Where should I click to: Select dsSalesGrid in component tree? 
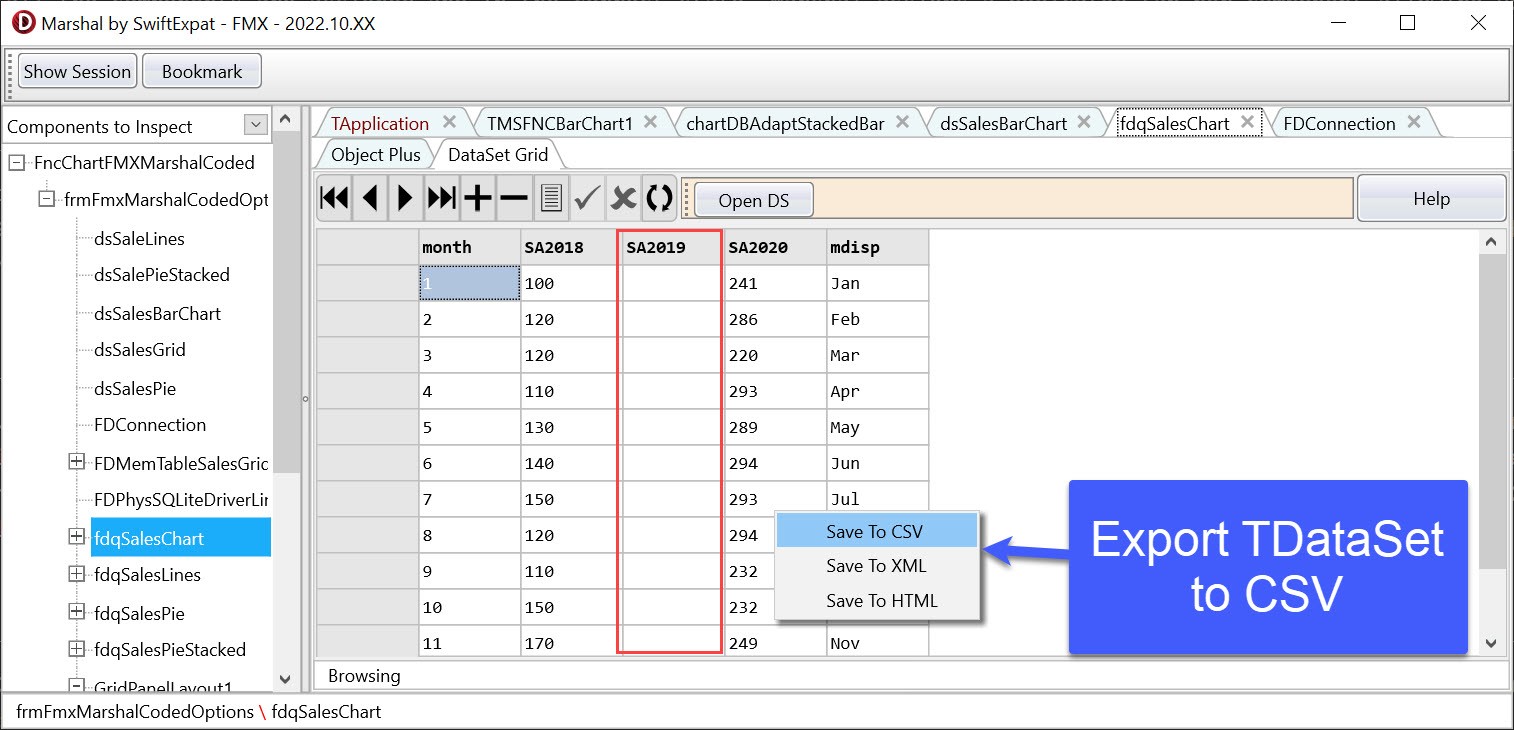pyautogui.click(x=139, y=349)
